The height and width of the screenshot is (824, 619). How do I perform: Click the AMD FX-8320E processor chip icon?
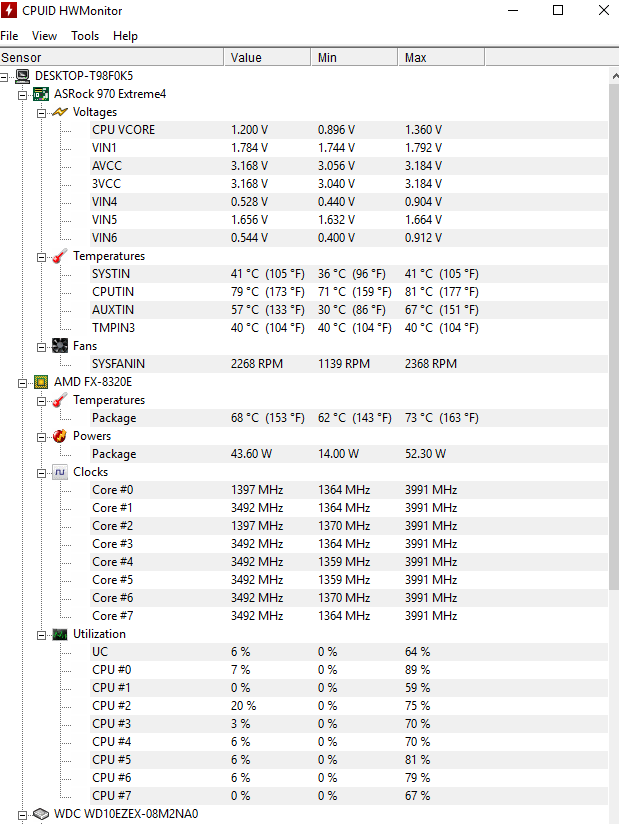pyautogui.click(x=41, y=382)
